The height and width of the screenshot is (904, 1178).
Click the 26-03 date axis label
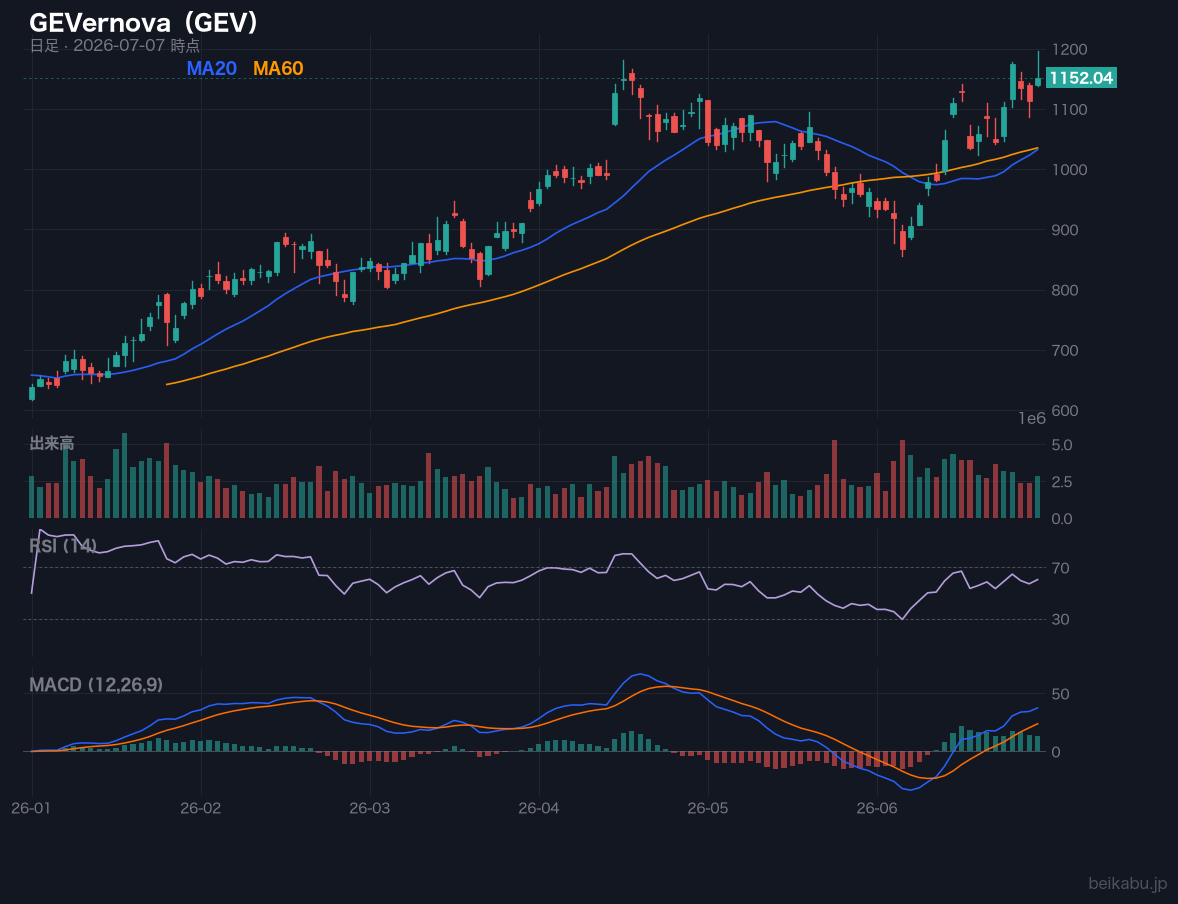coord(370,809)
